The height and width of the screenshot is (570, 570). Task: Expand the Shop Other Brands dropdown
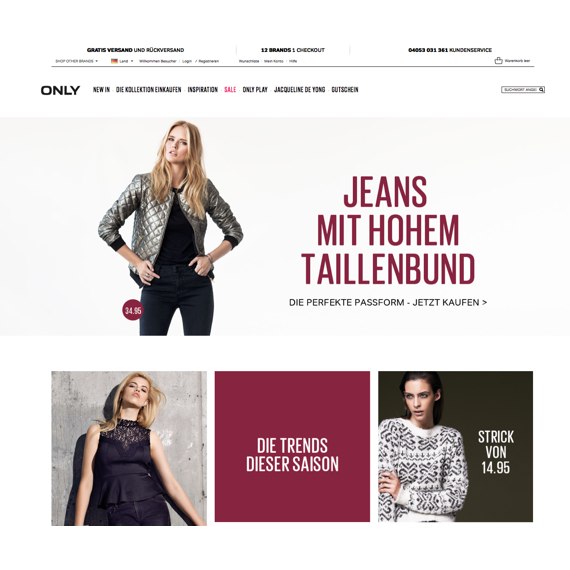coord(77,61)
